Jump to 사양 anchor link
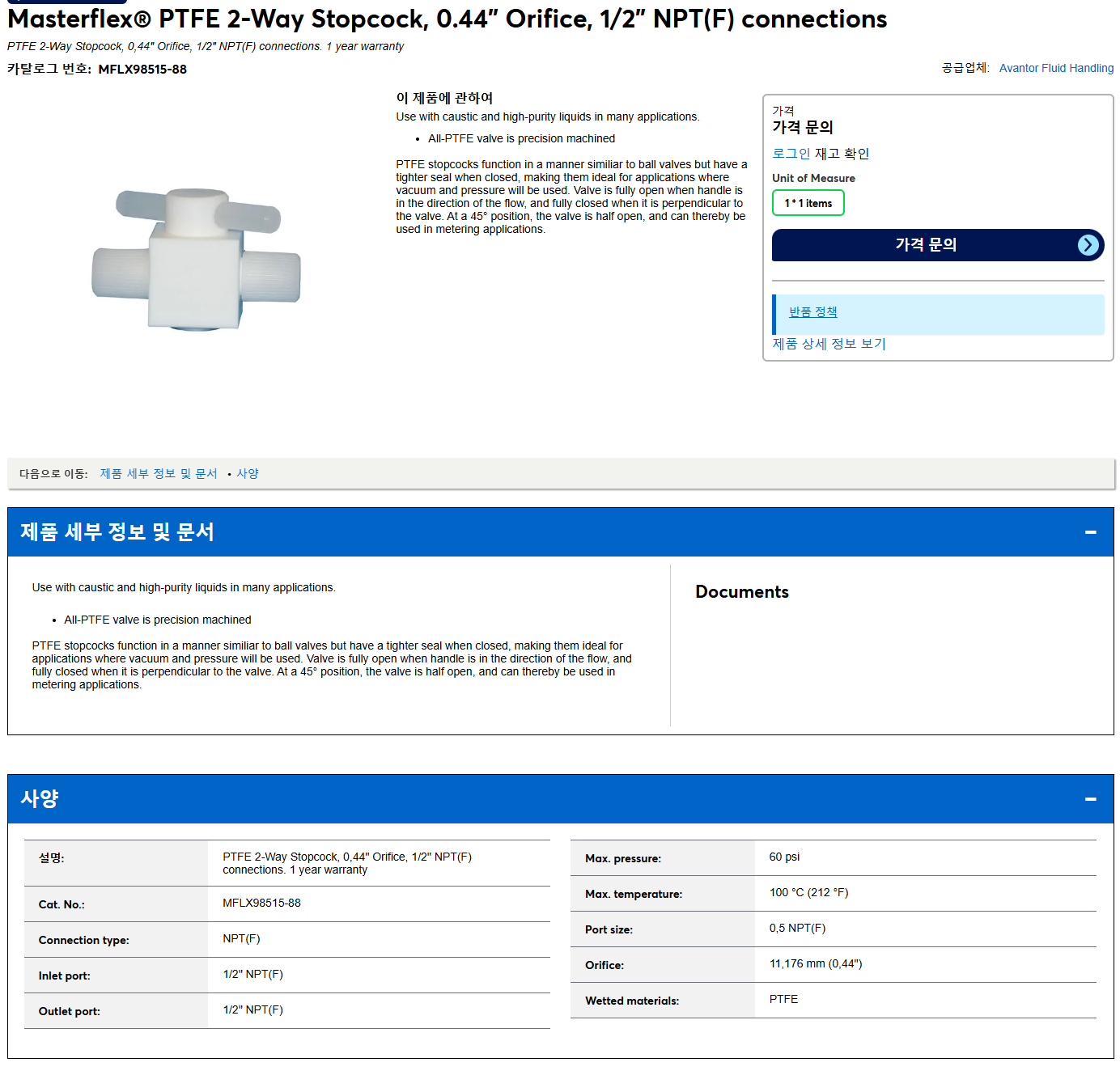Image resolution: width=1120 pixels, height=1075 pixels. (248, 474)
